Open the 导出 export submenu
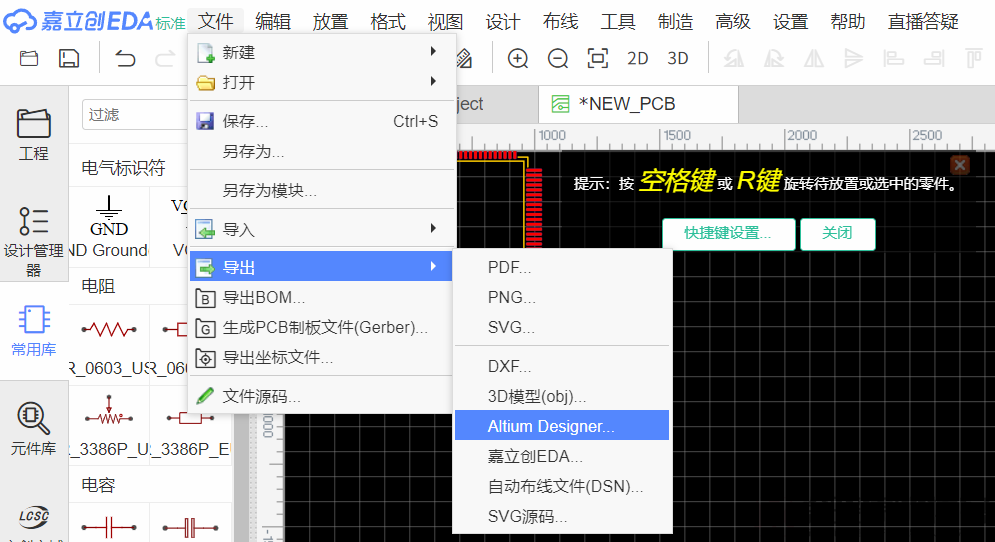995x542 pixels. click(x=322, y=267)
